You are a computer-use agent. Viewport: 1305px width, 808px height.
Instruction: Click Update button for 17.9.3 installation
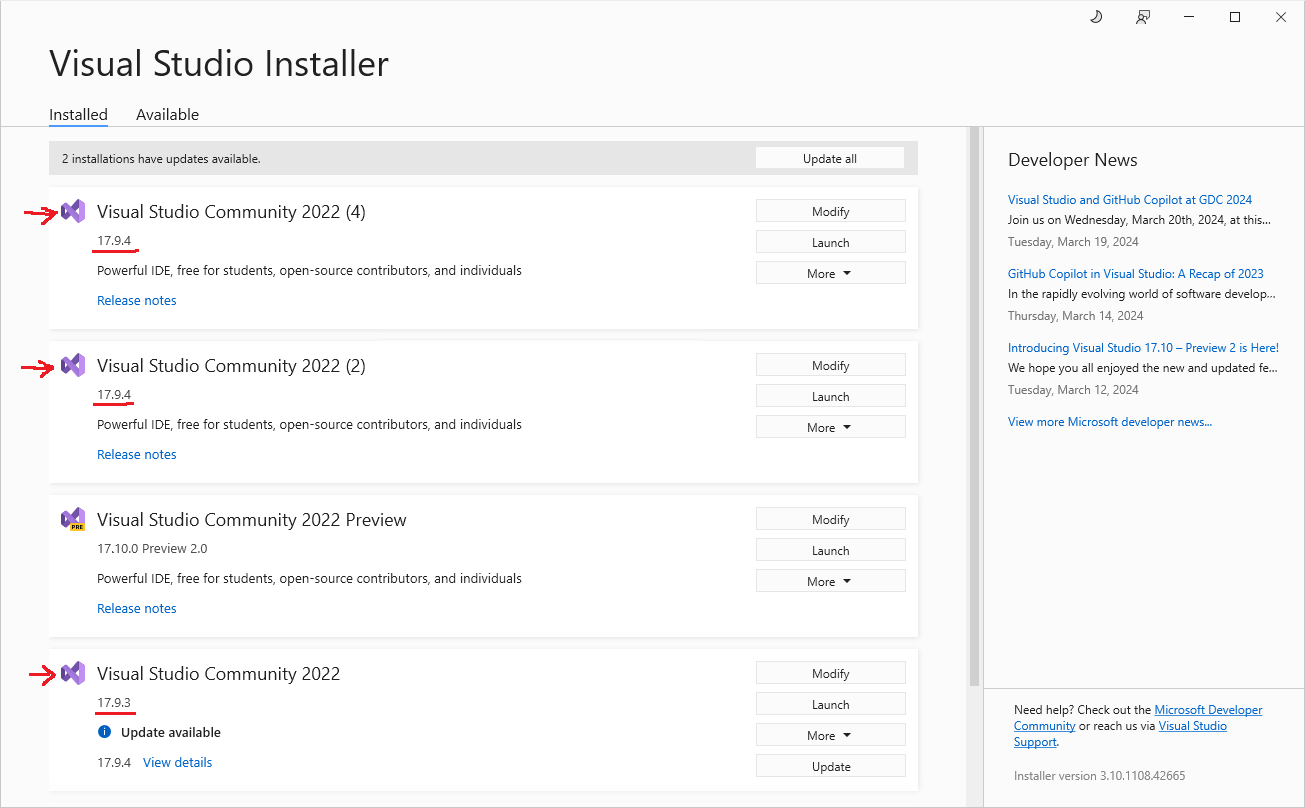(x=830, y=766)
